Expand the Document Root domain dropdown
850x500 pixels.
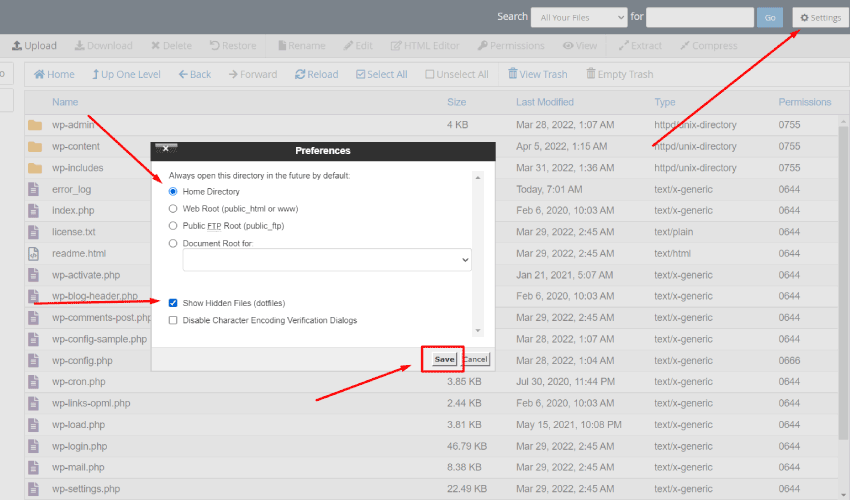[x=326, y=260]
